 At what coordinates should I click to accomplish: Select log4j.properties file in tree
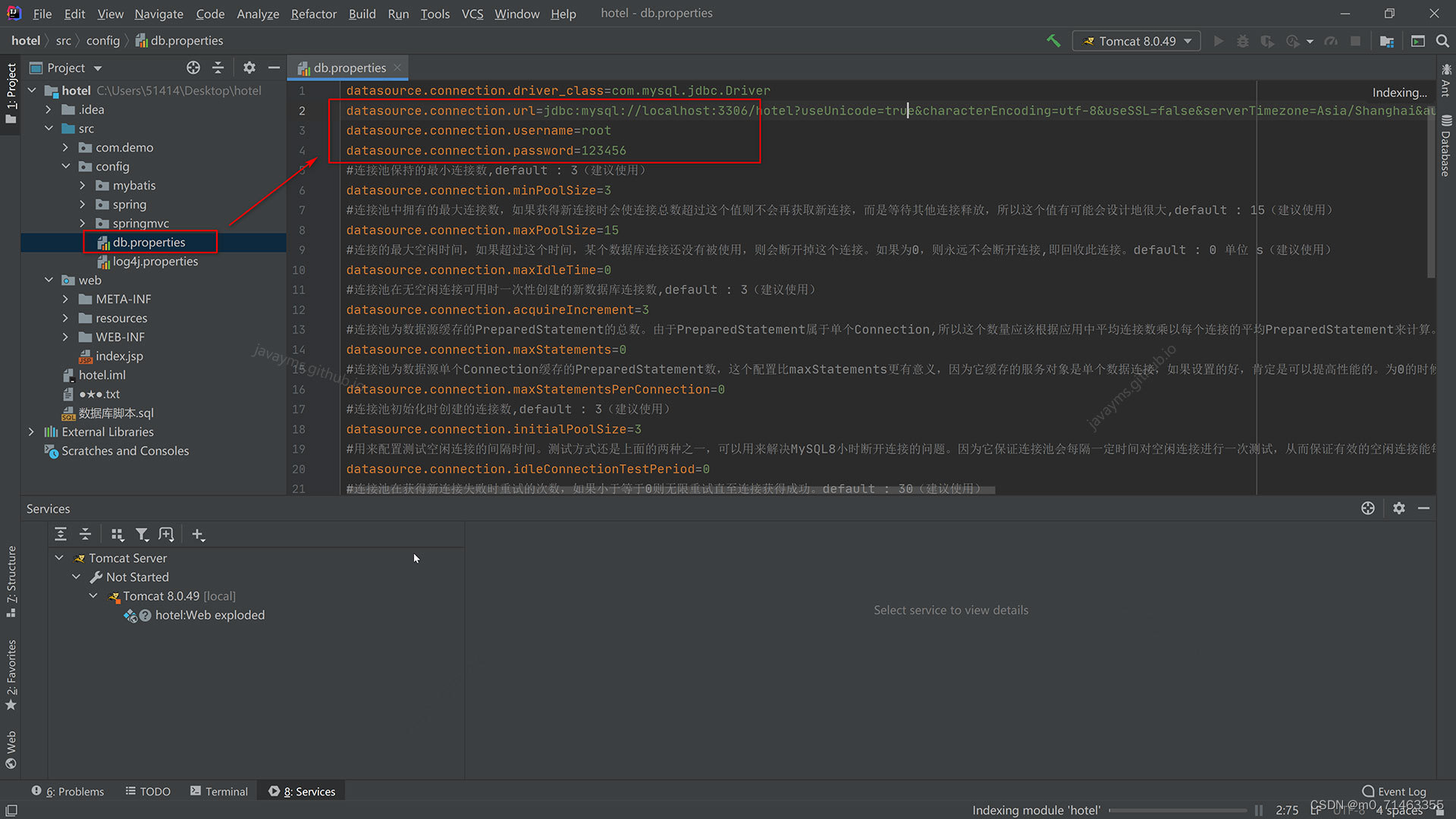point(155,261)
